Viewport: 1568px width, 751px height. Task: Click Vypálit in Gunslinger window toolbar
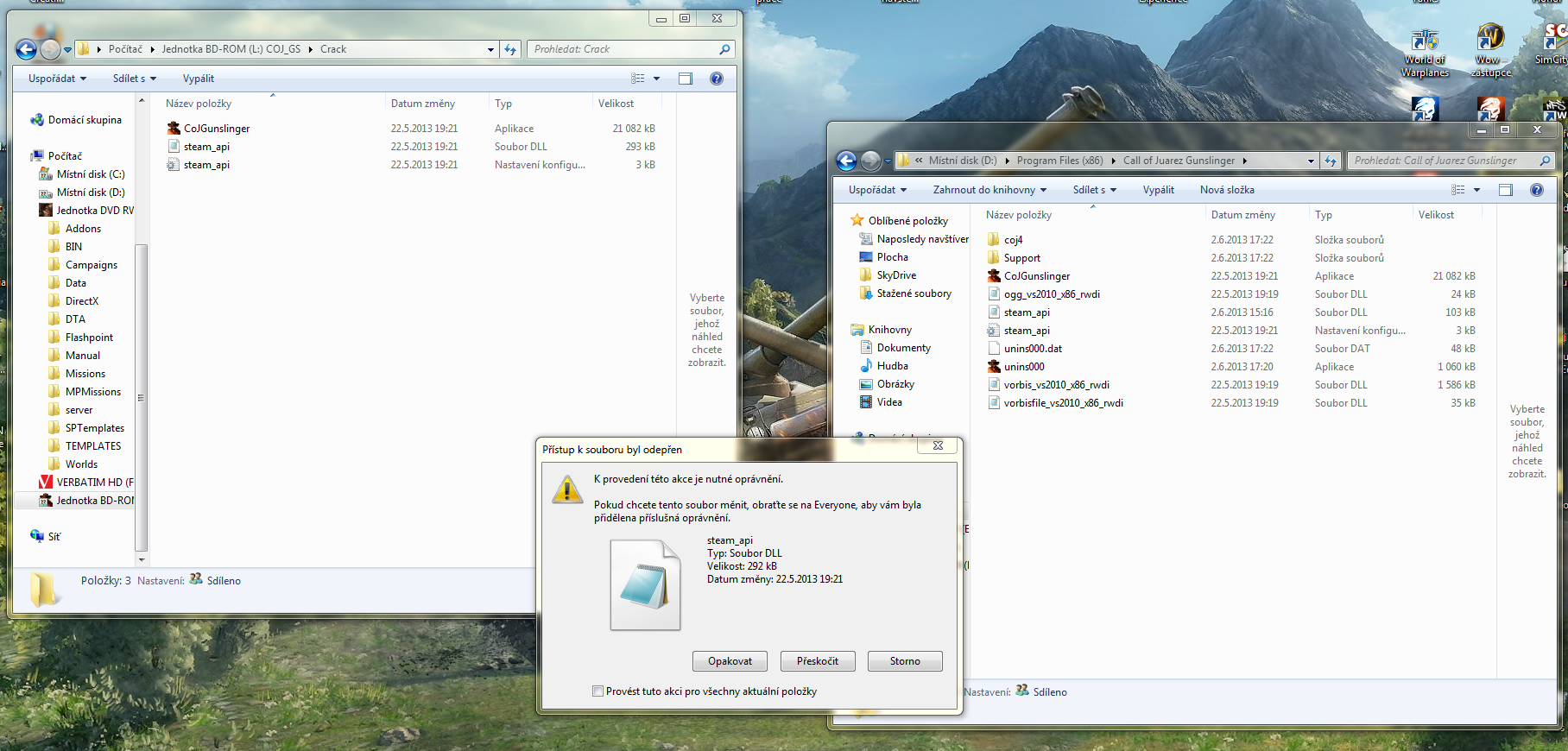1158,190
